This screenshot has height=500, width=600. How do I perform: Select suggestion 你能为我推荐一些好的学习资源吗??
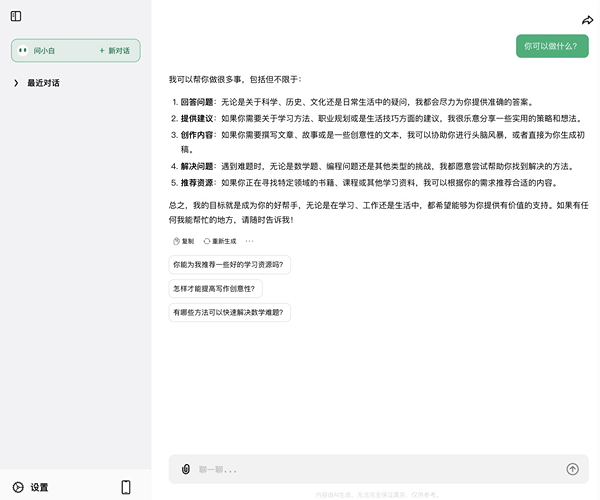point(228,265)
